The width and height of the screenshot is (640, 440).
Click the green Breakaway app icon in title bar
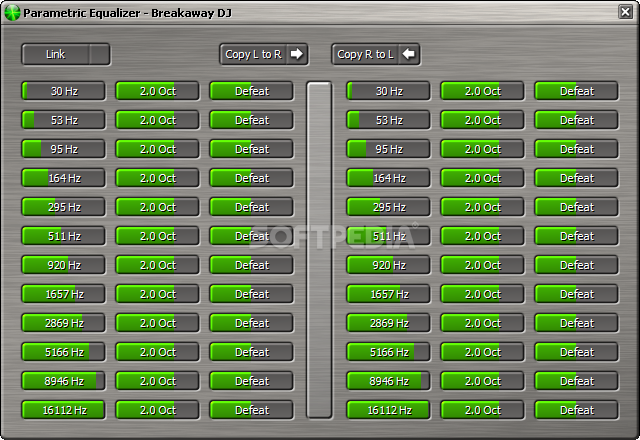click(x=12, y=13)
